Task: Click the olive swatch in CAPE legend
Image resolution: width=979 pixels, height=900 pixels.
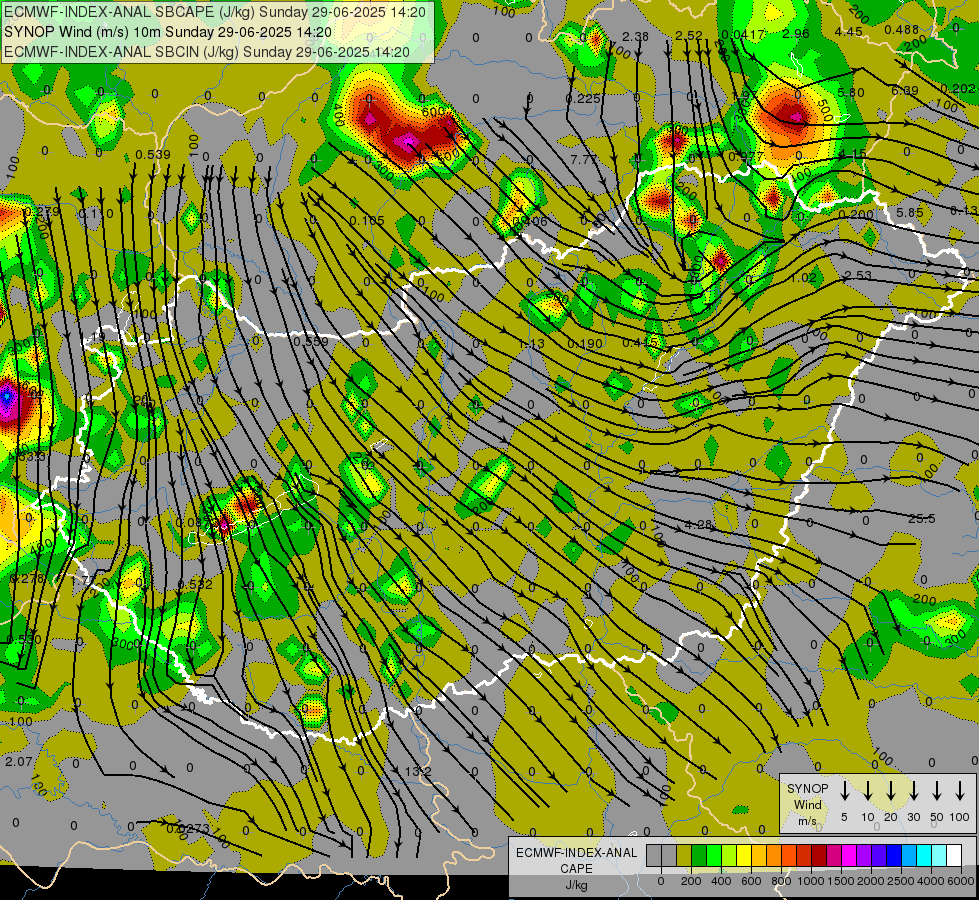Action: [684, 856]
